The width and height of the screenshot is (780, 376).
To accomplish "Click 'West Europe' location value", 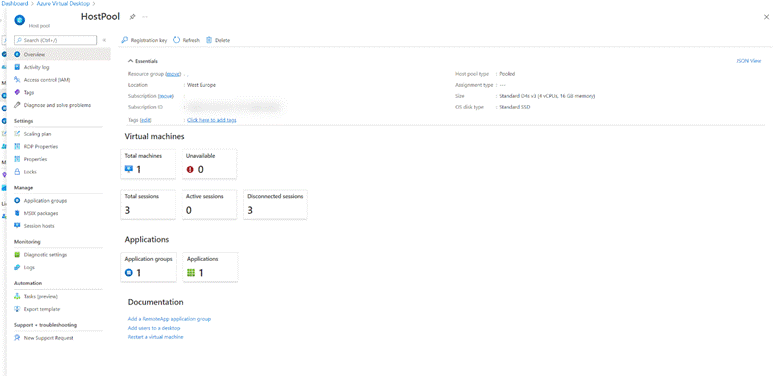I will (201, 85).
